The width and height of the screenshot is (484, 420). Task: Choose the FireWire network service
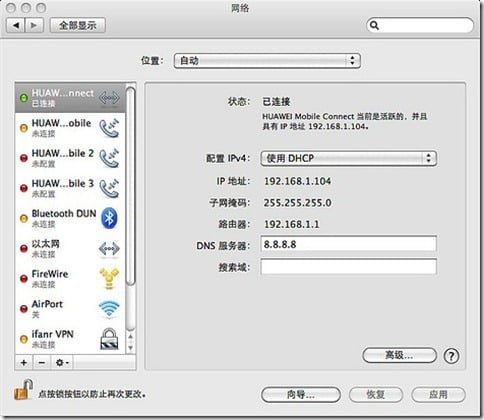click(x=70, y=278)
